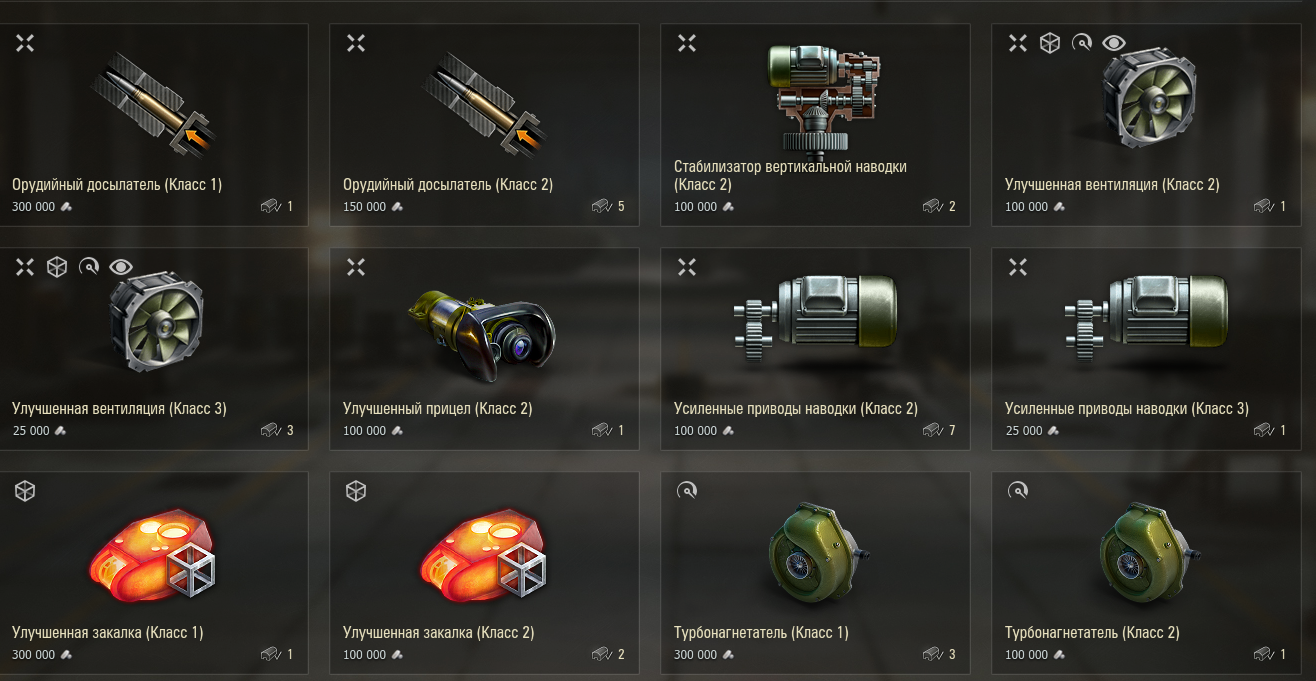Click the cube category icon on Улучшенная закалка (Класс 1)
The image size is (1316, 681).
(x=25, y=491)
